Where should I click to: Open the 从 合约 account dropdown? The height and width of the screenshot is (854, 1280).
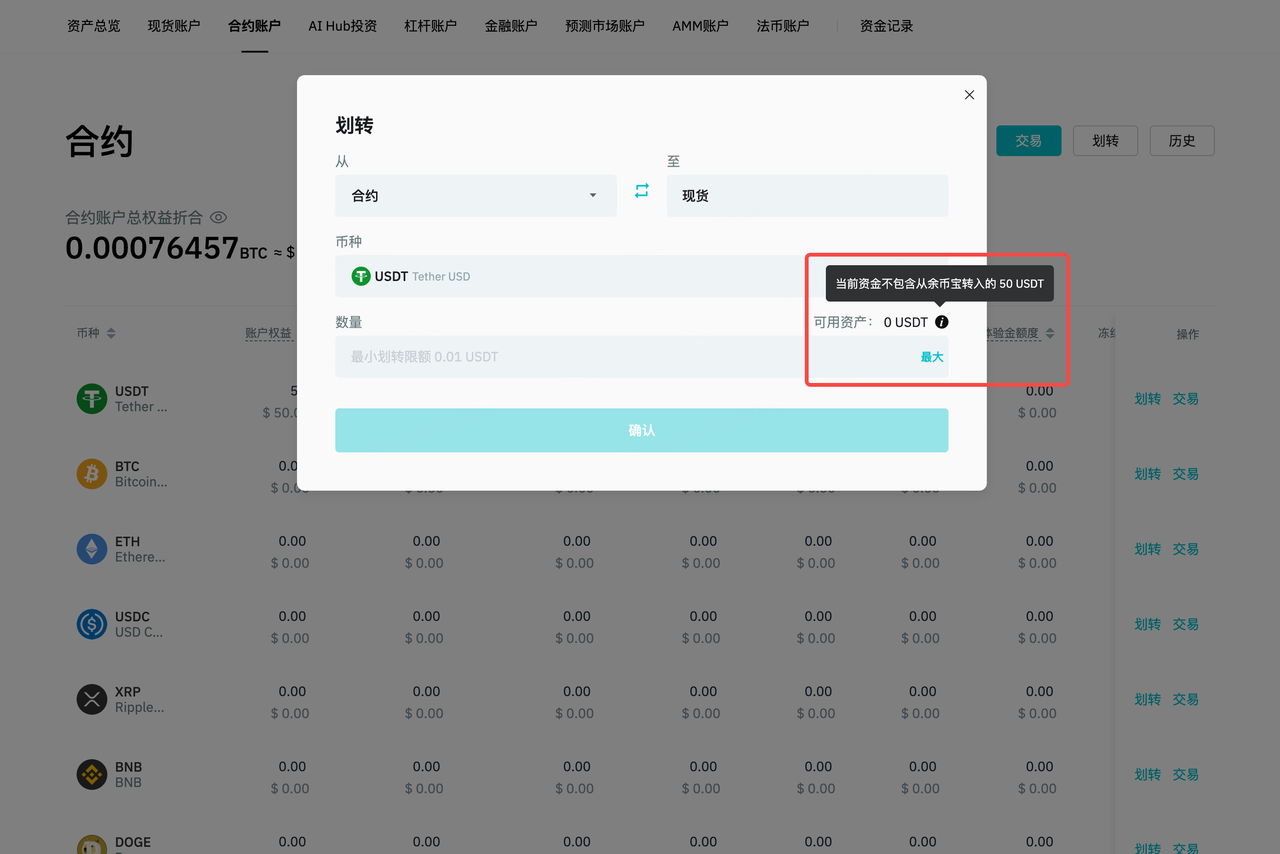tap(476, 196)
